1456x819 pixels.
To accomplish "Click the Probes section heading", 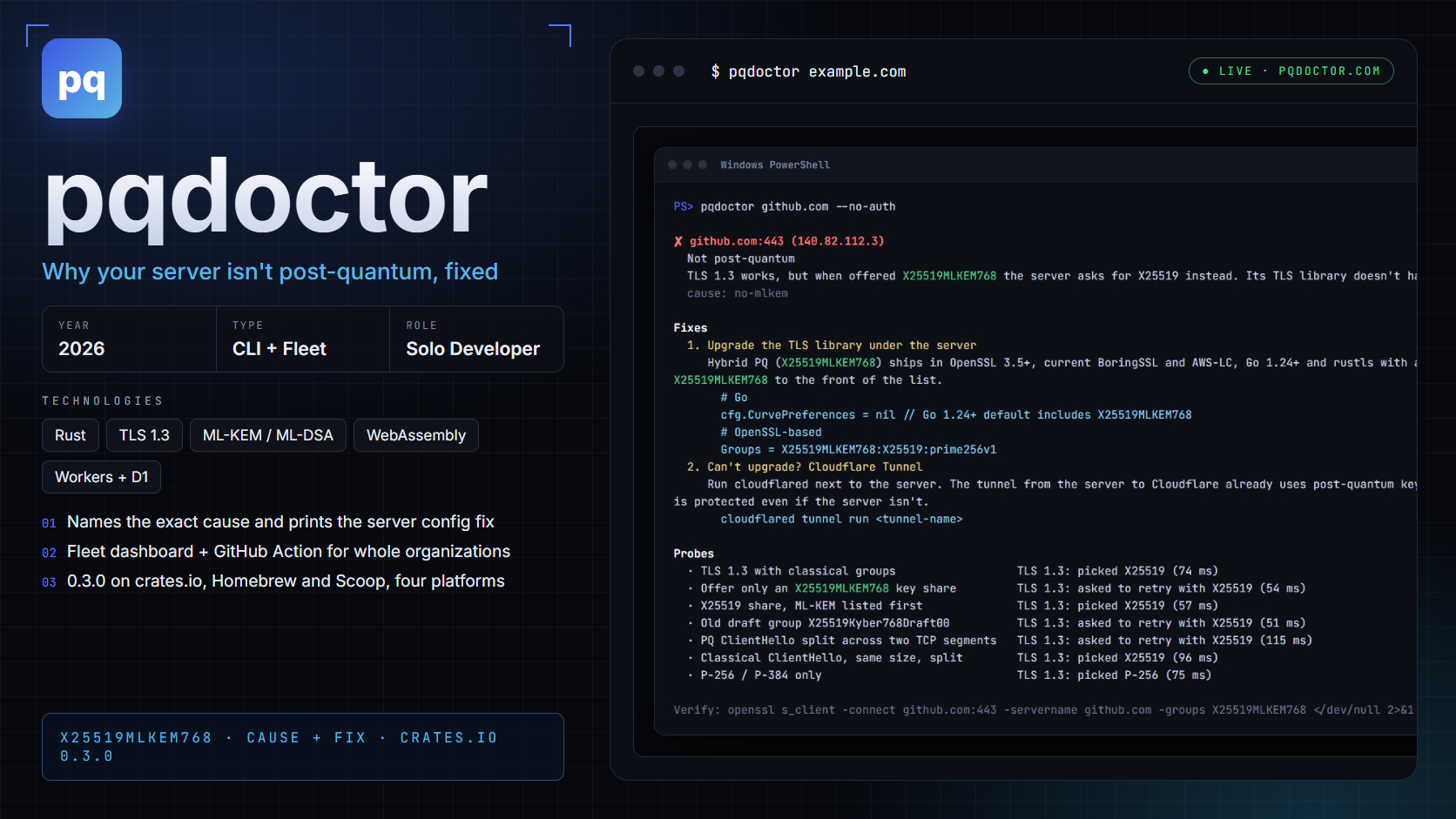I will click(x=694, y=554).
